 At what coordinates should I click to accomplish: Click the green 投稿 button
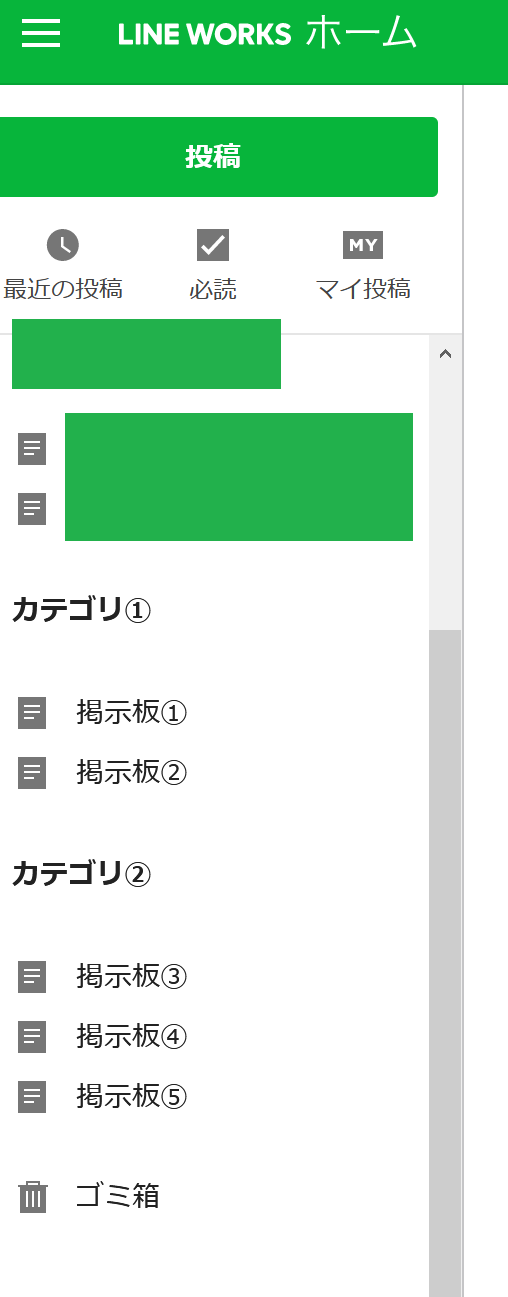(x=213, y=157)
